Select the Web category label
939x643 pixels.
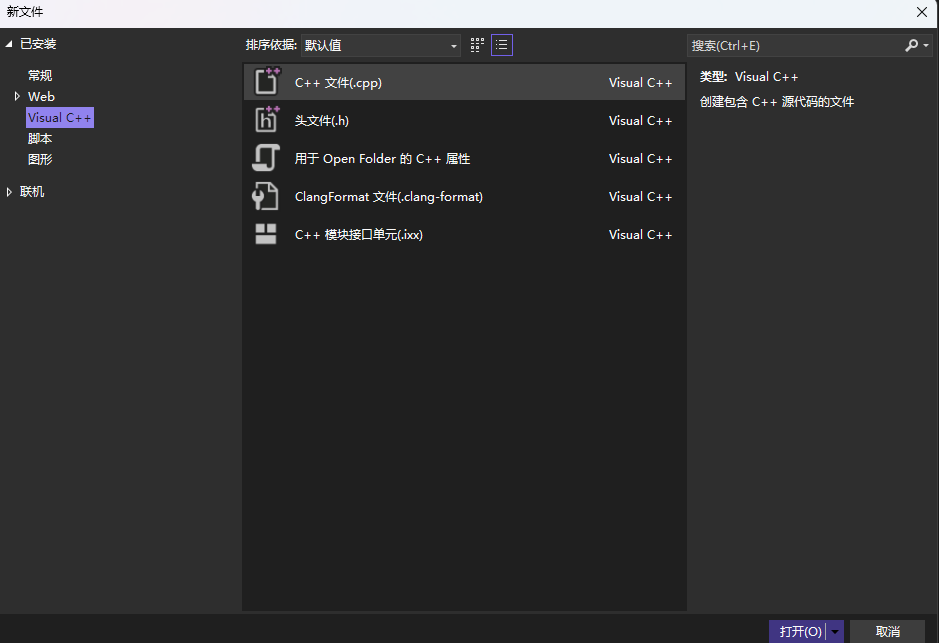[41, 96]
